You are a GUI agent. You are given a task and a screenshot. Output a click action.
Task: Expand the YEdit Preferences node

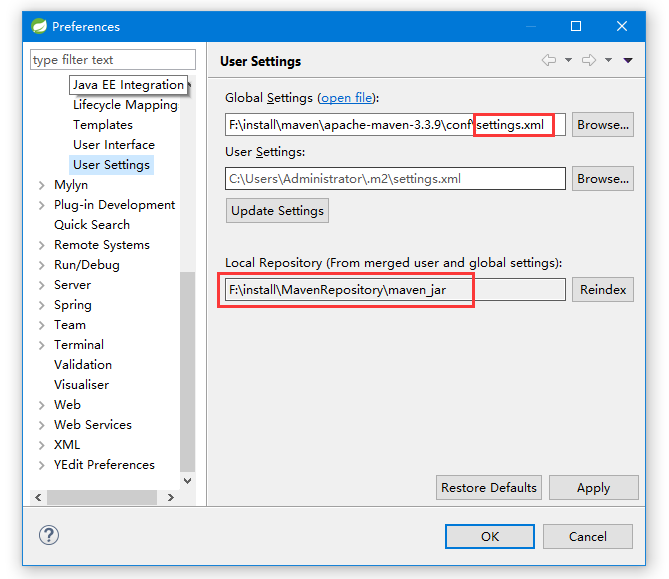tap(41, 465)
